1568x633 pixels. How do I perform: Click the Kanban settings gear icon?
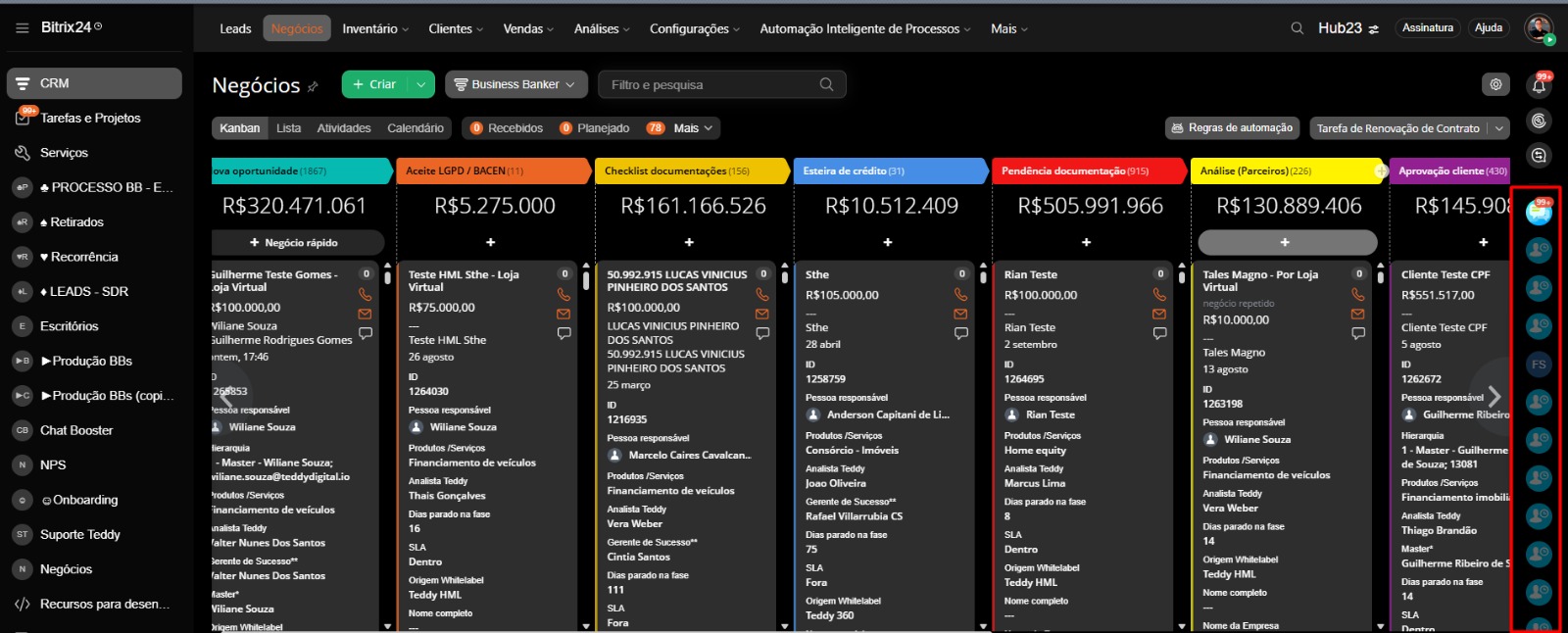[x=1495, y=84]
